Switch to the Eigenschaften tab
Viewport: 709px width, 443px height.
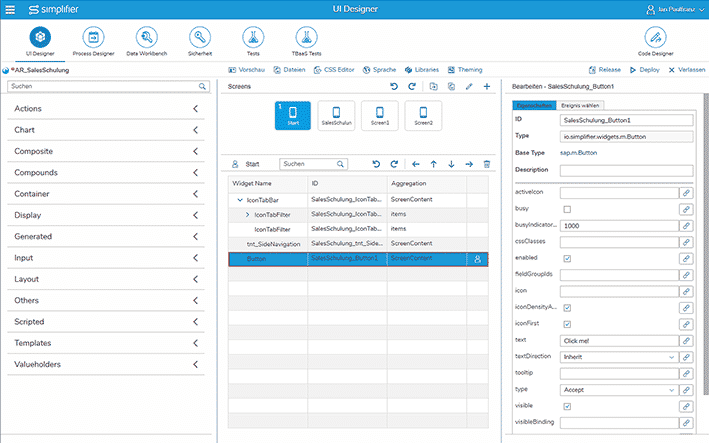(x=534, y=105)
